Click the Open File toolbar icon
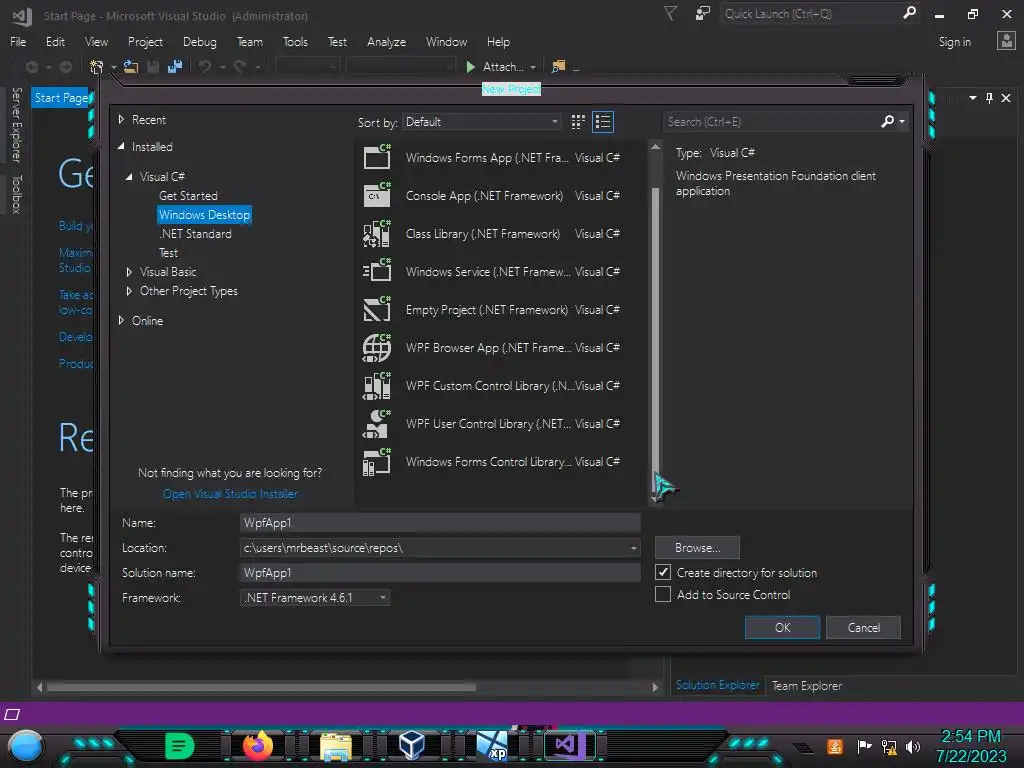Viewport: 1024px width, 768px height. [131, 67]
